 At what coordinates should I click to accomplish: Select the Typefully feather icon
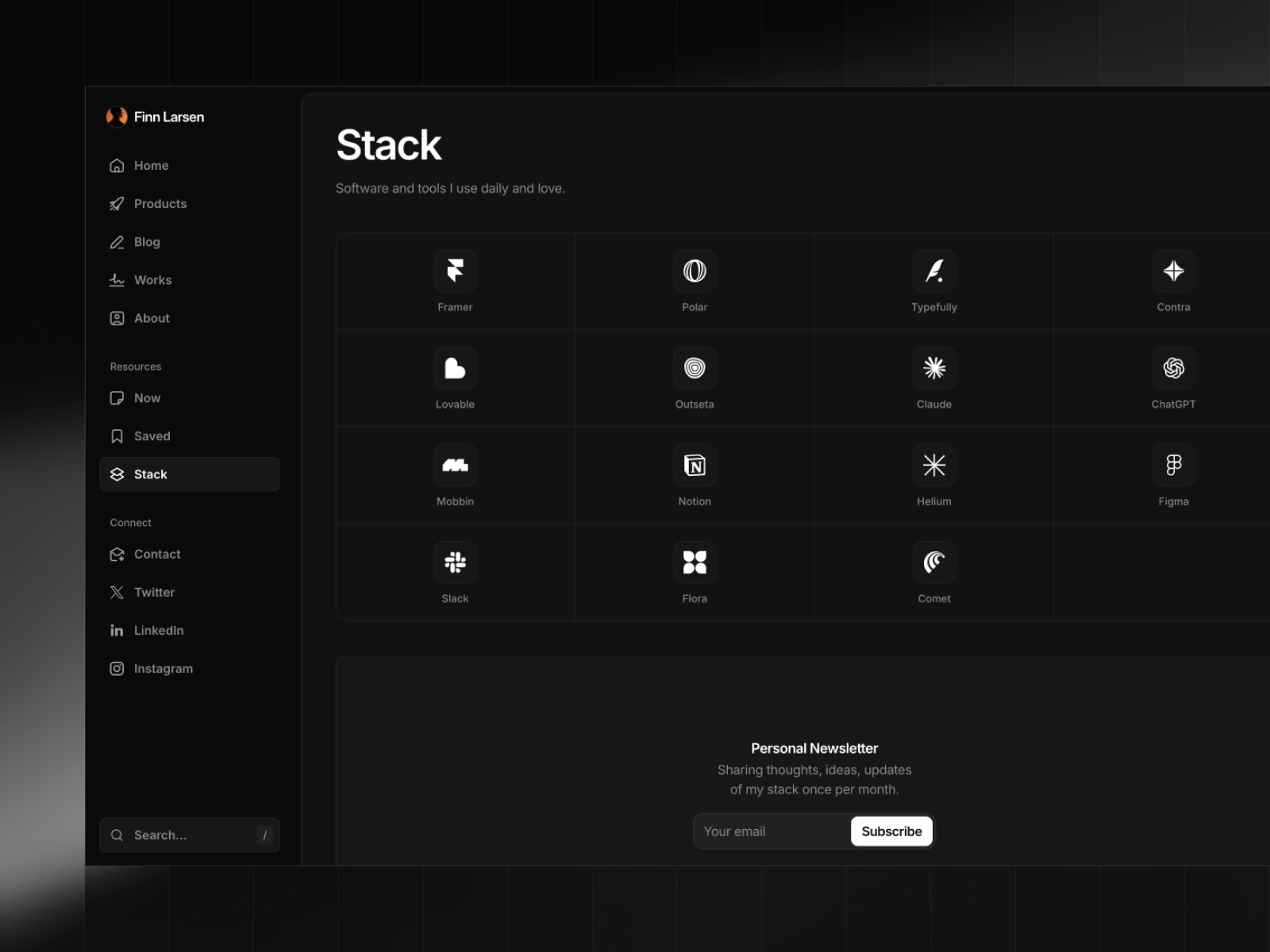(x=934, y=271)
